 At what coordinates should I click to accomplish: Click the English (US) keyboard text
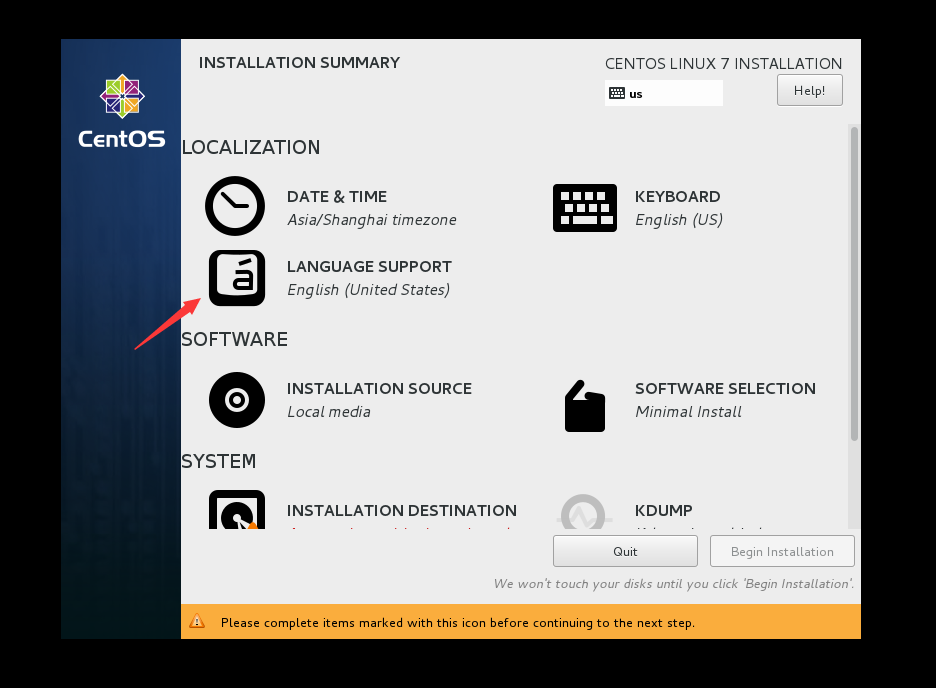pos(679,220)
